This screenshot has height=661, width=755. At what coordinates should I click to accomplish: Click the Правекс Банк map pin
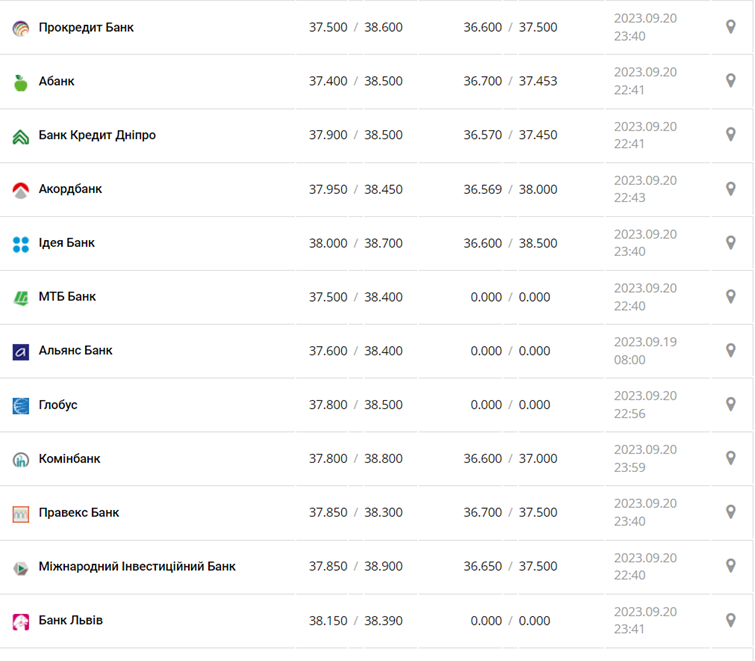[730, 512]
